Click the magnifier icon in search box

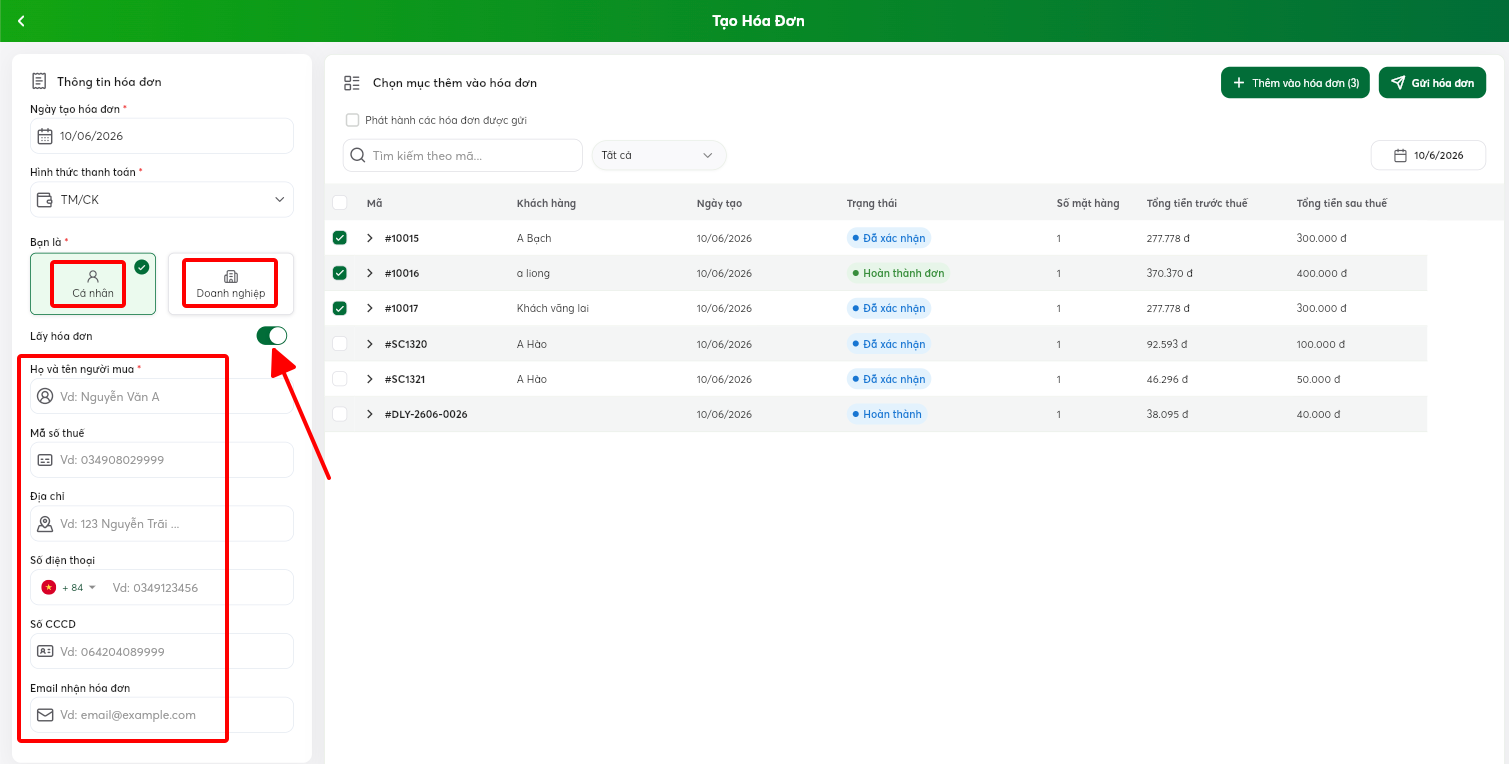358,156
